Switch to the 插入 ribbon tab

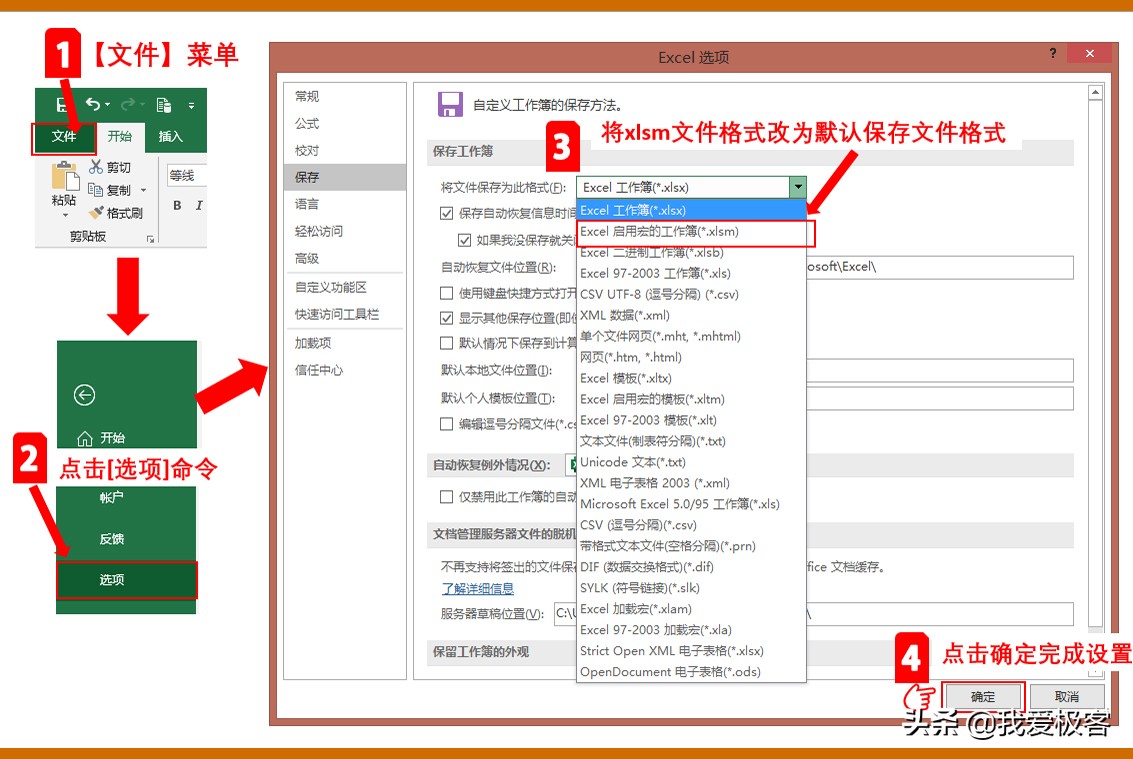click(x=171, y=137)
